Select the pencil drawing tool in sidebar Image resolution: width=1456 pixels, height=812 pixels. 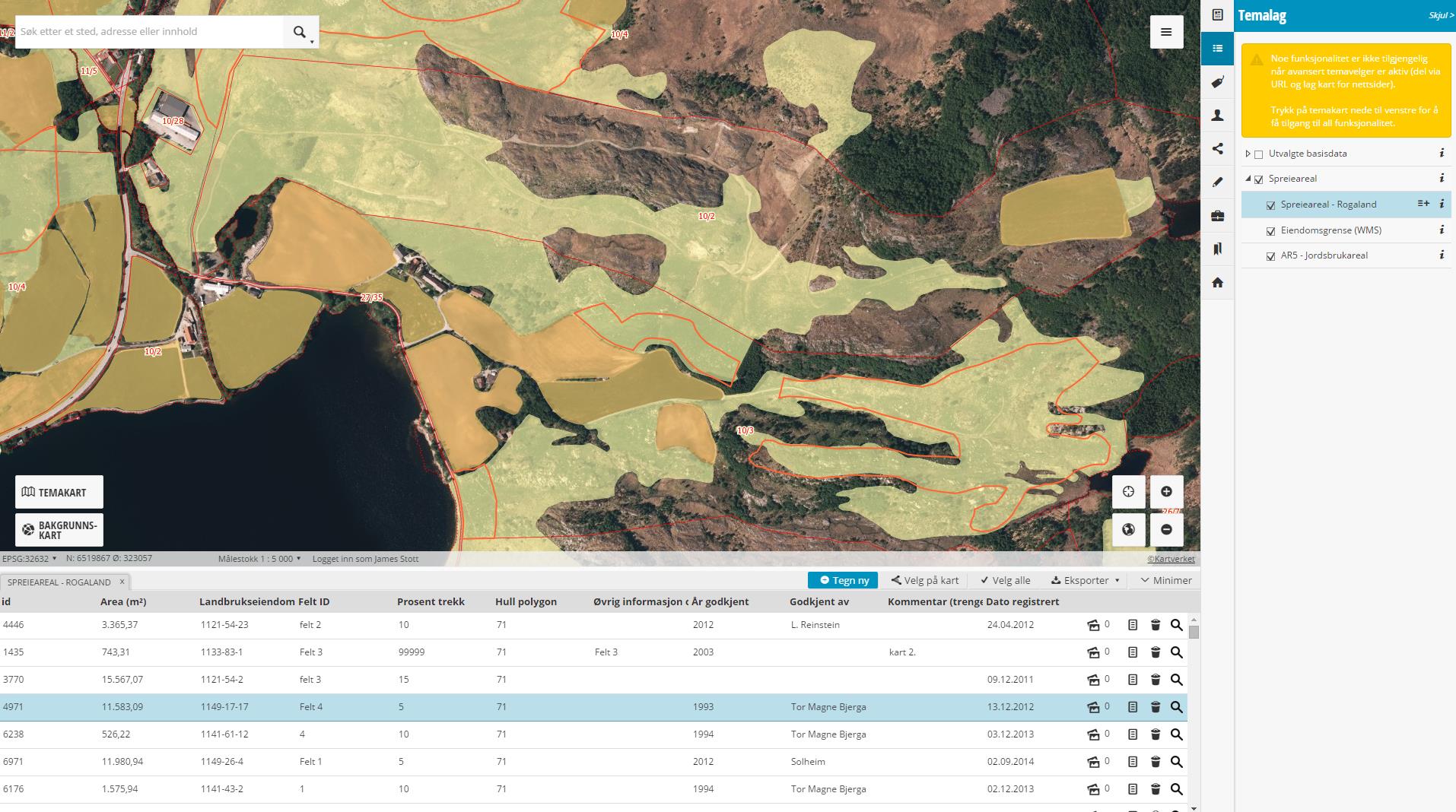coord(1217,182)
